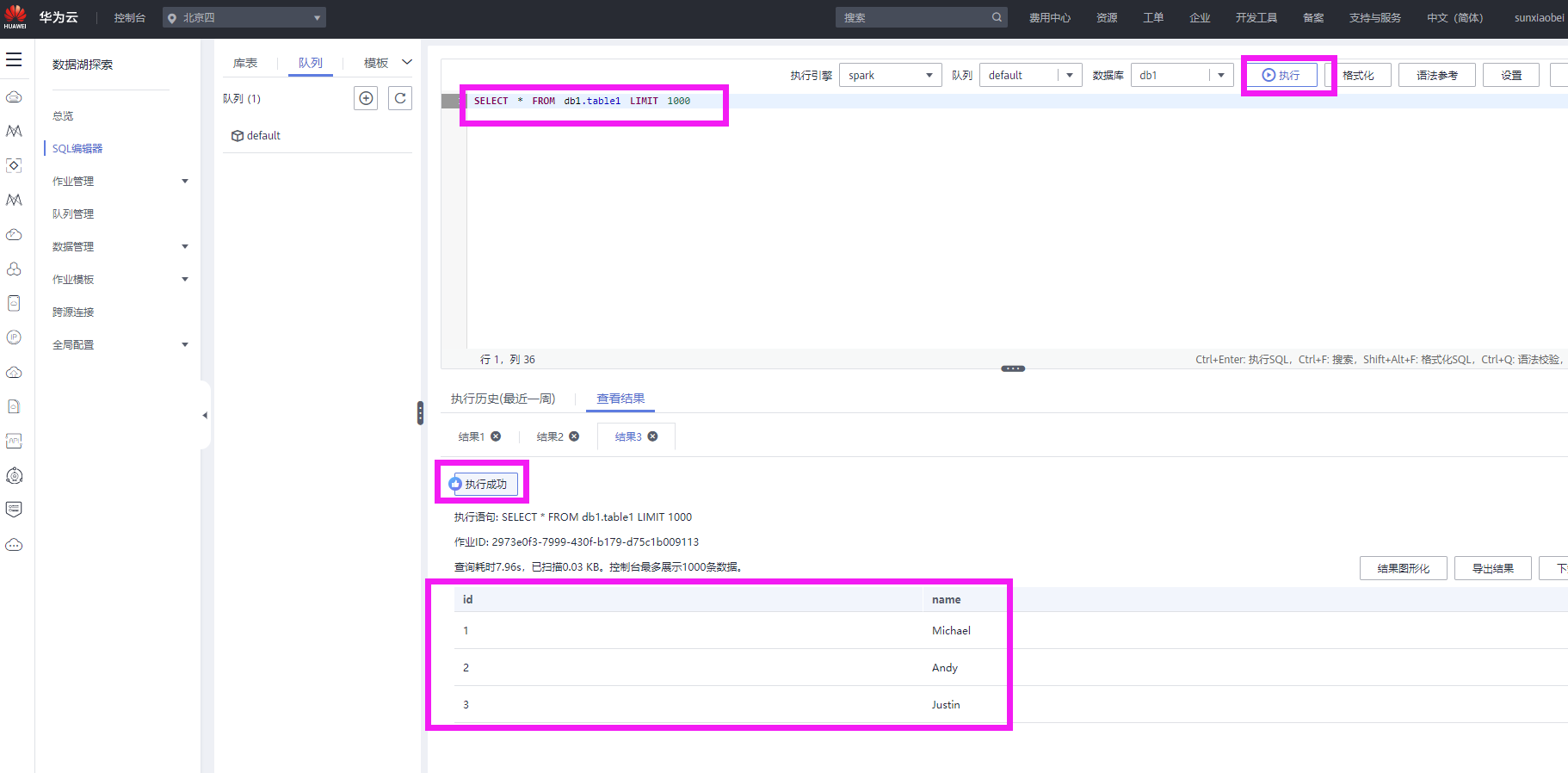This screenshot has height=773, width=1568.
Task: Open 支持与服务 in the top bar
Action: pyautogui.click(x=1375, y=17)
